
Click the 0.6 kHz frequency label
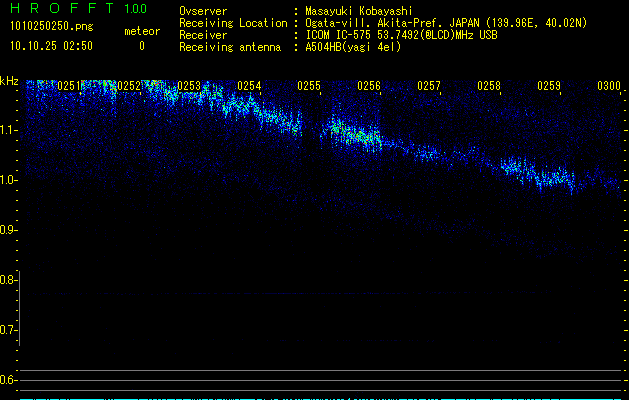[x=8, y=380]
